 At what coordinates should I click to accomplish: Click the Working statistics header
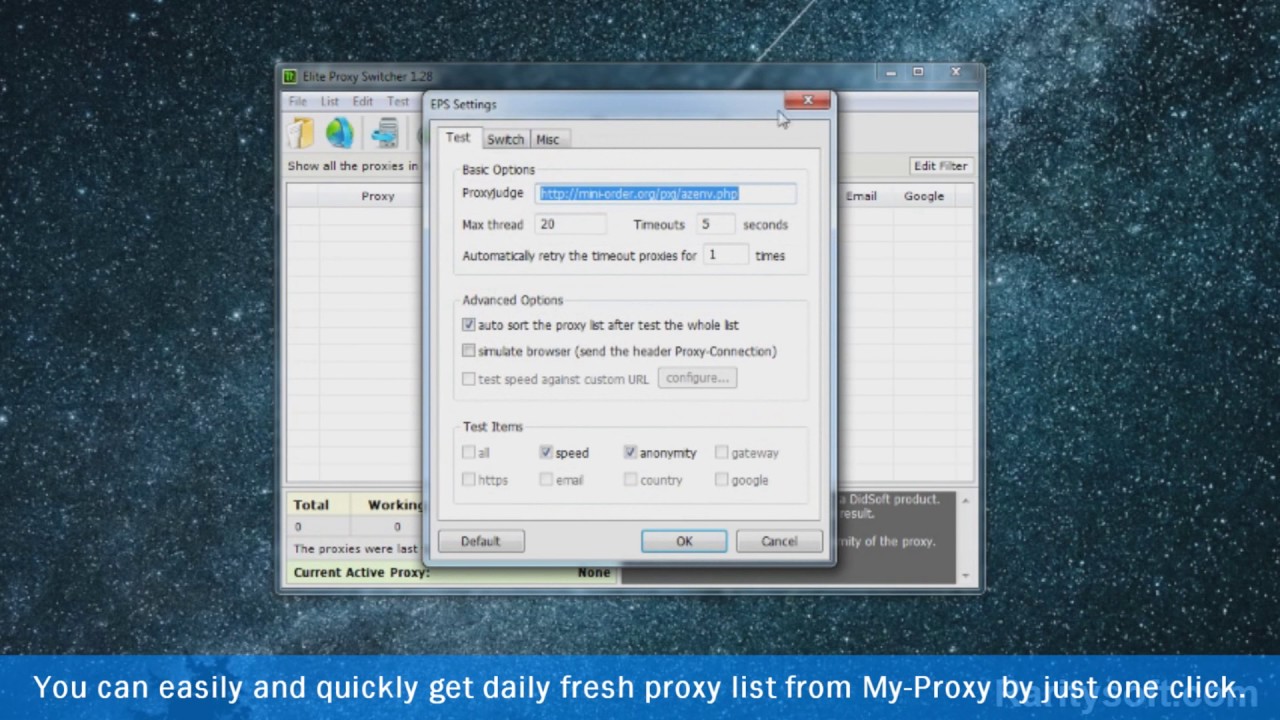(395, 505)
